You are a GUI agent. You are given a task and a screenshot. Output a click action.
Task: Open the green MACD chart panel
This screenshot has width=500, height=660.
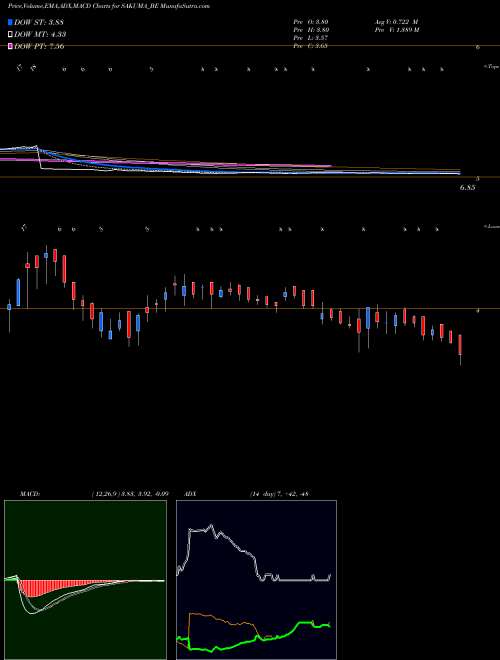pyautogui.click(x=85, y=580)
